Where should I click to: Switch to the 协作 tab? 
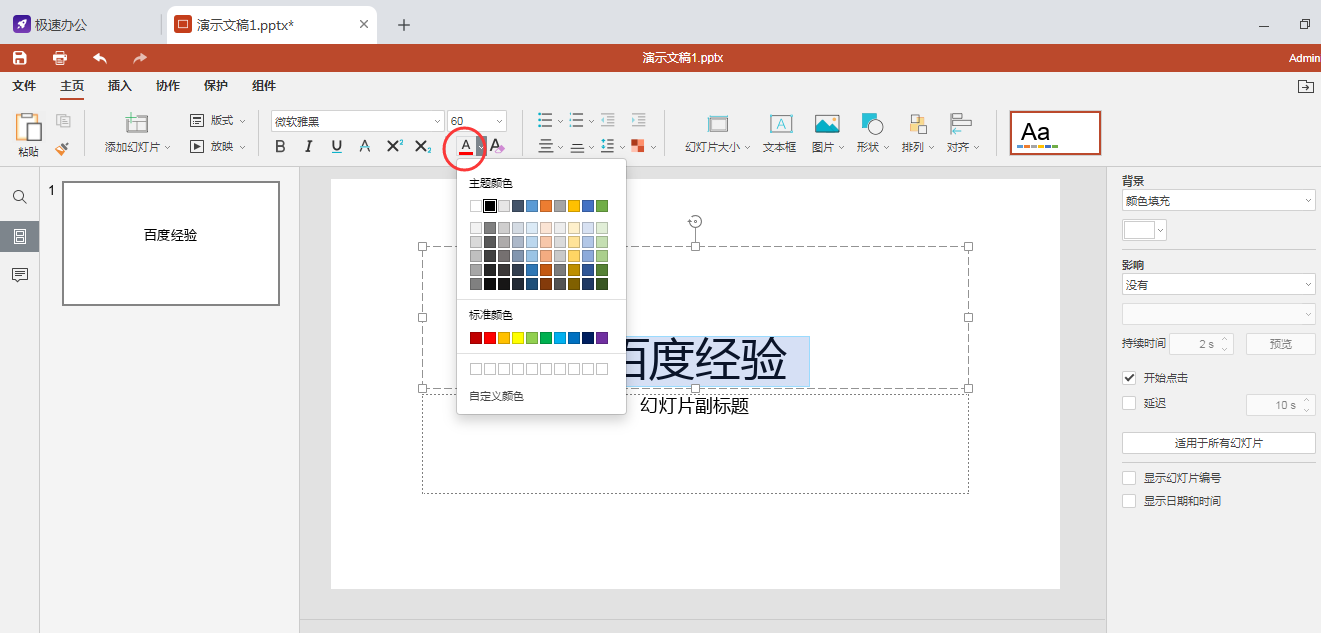point(168,86)
